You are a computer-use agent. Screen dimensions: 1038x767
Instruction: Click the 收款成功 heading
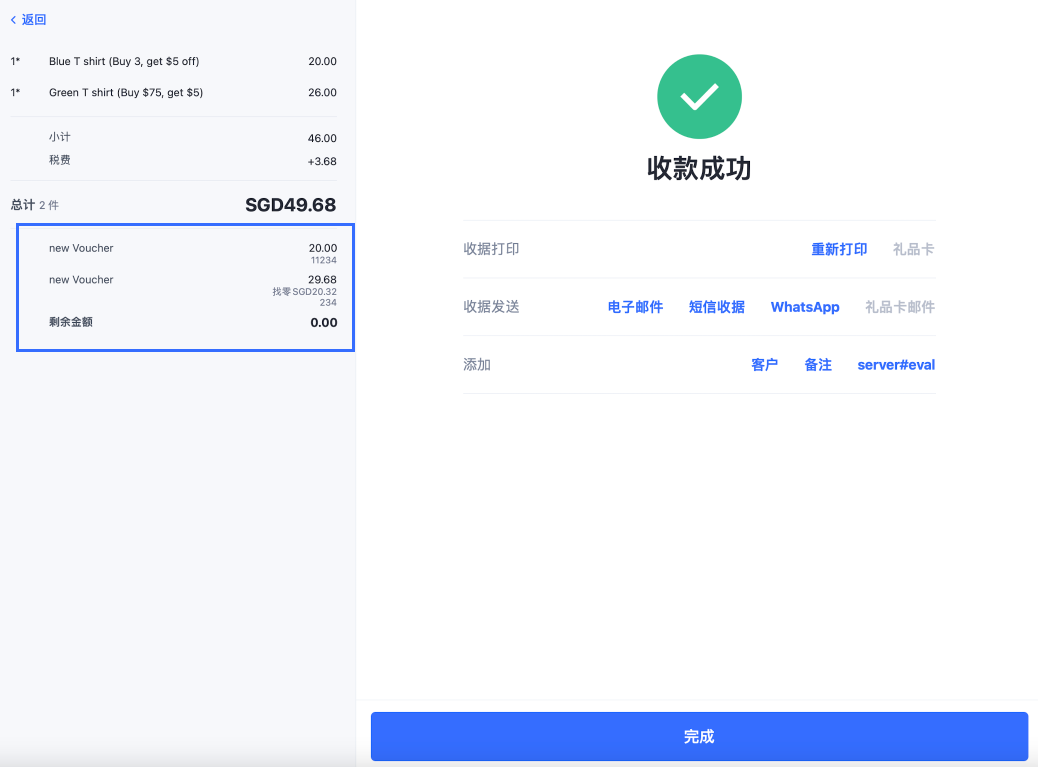click(x=699, y=168)
